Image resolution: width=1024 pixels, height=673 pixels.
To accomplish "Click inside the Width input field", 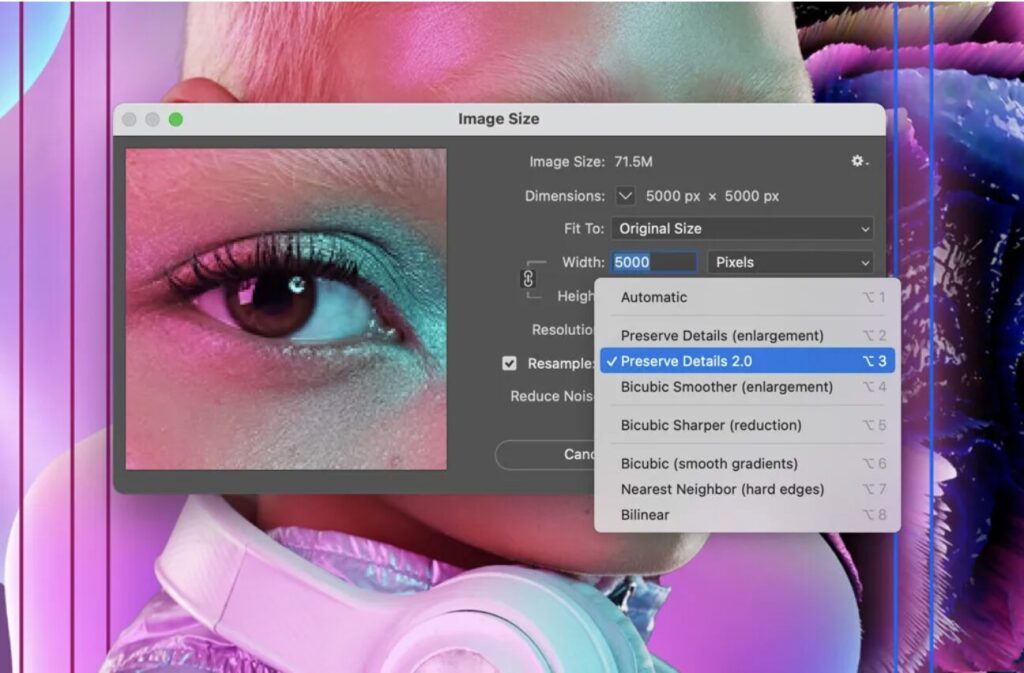I will (x=654, y=262).
